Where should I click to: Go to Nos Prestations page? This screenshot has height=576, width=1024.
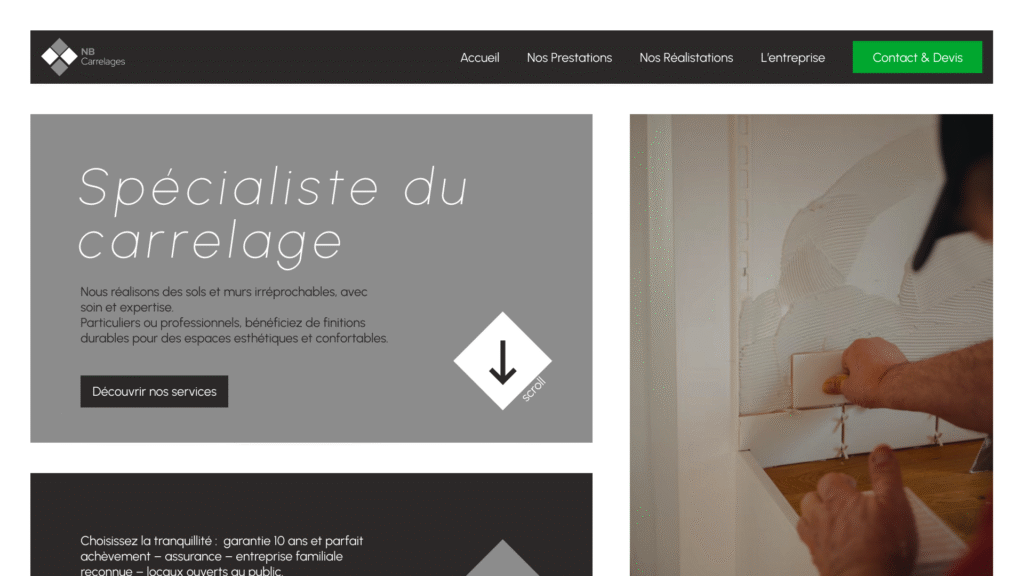569,57
